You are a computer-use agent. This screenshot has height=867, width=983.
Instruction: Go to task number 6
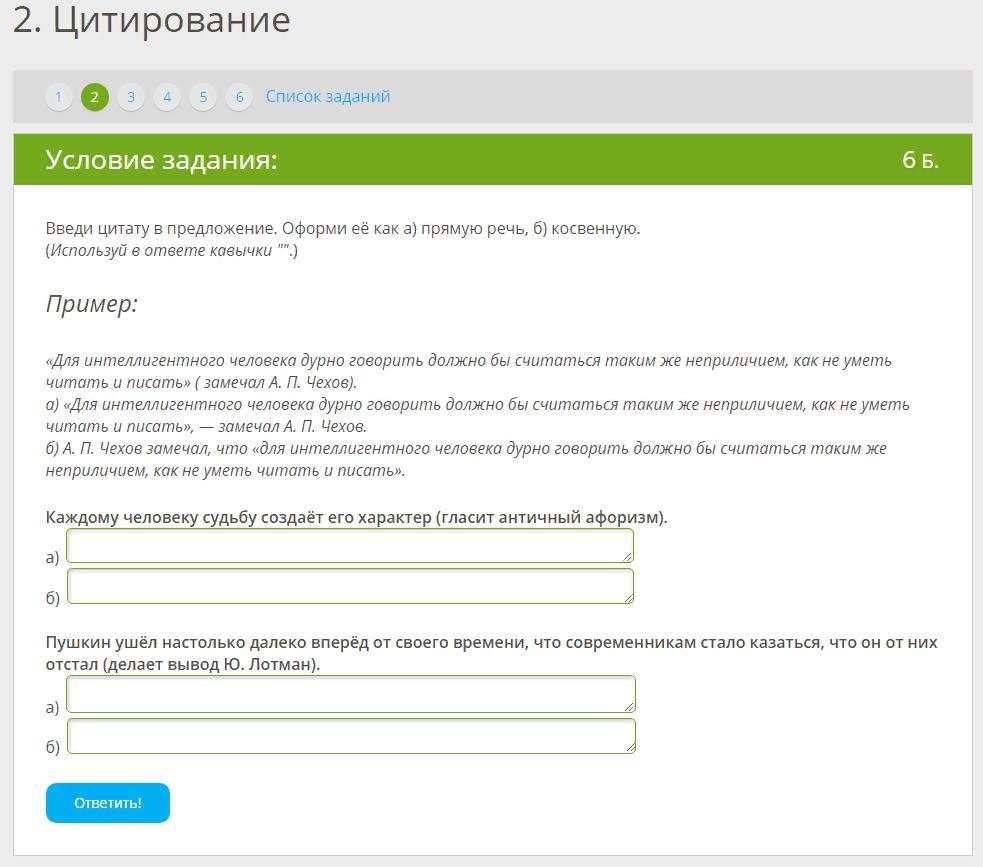click(239, 97)
